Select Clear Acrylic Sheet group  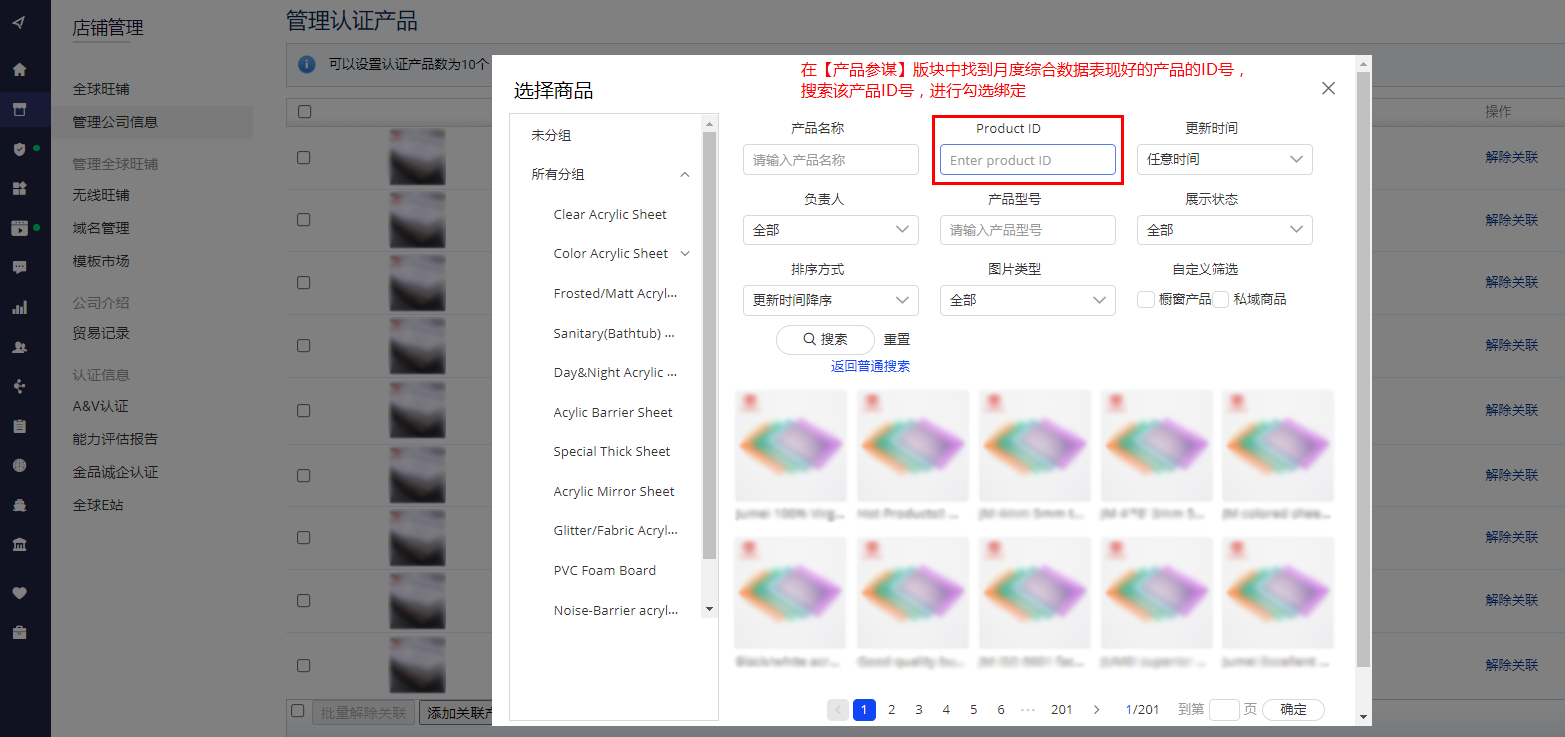click(610, 215)
